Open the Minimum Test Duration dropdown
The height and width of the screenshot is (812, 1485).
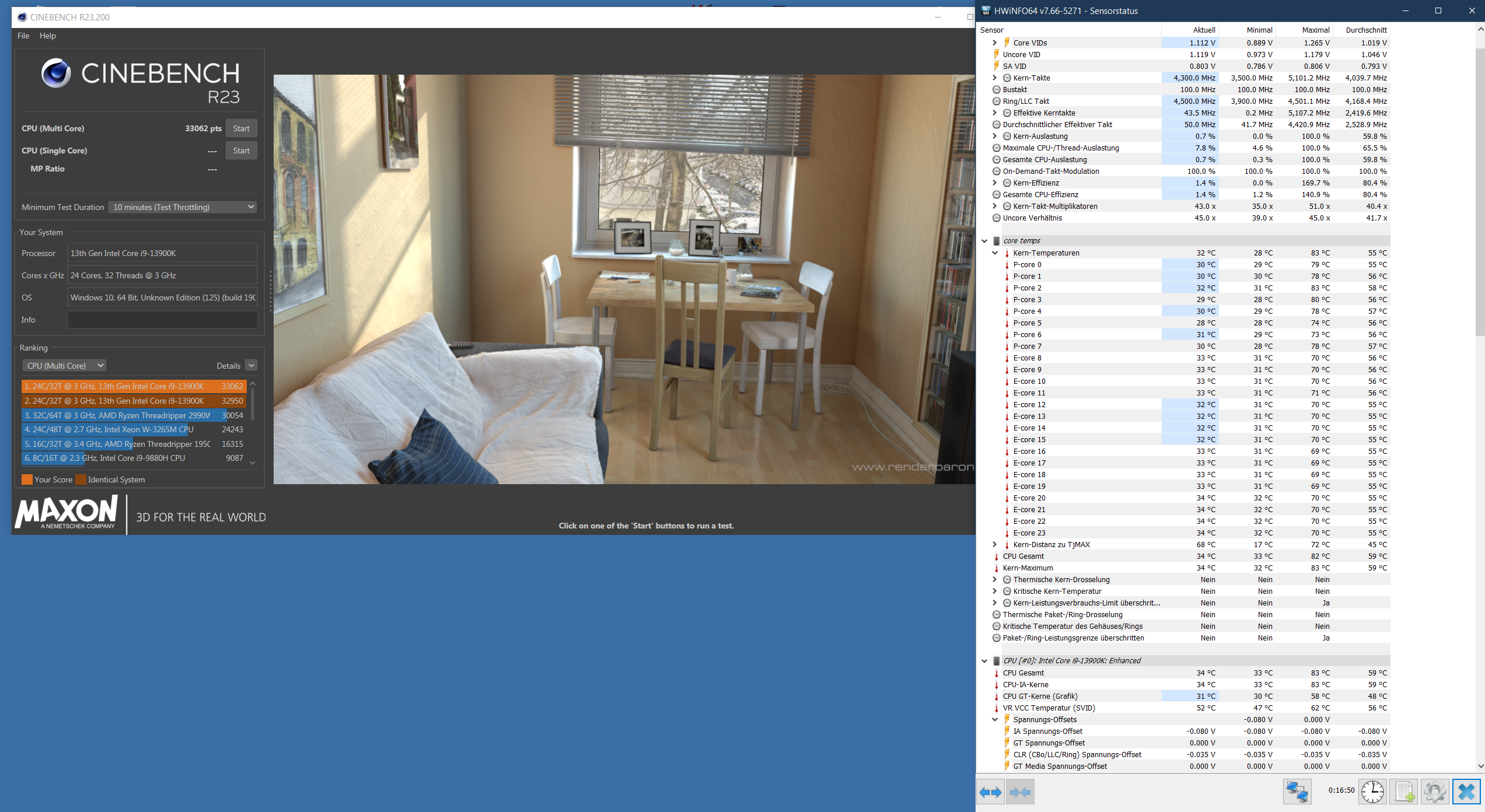point(183,207)
